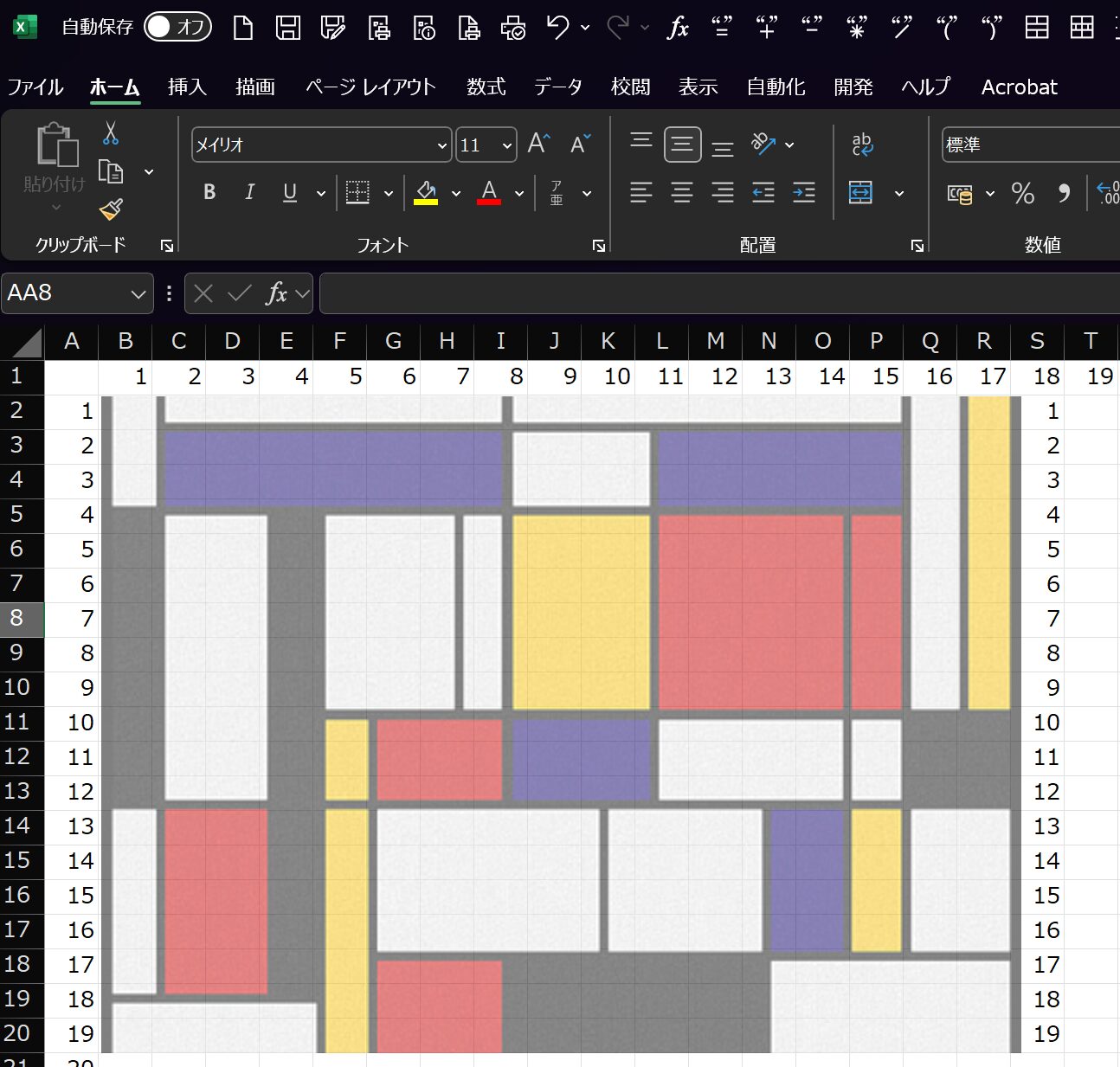Click the Cut scissors icon
The width and height of the screenshot is (1120, 1067).
click(x=111, y=133)
